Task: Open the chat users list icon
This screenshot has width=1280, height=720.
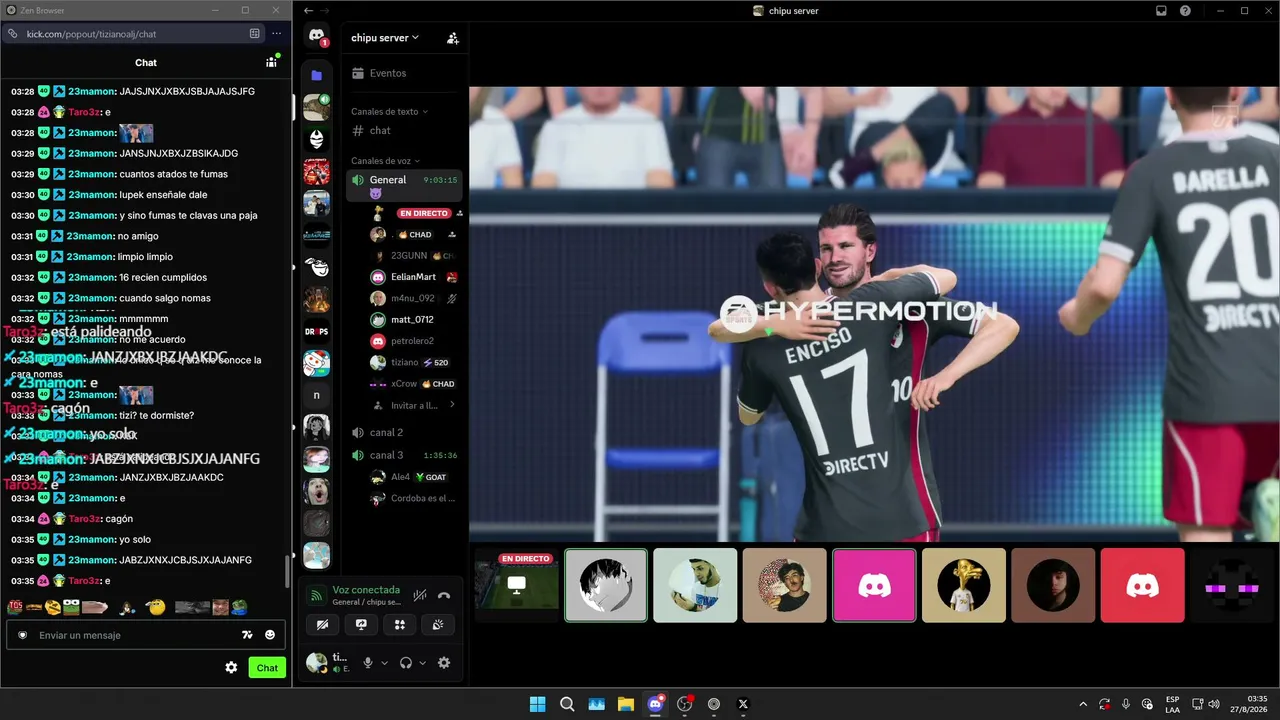Action: coord(271,62)
